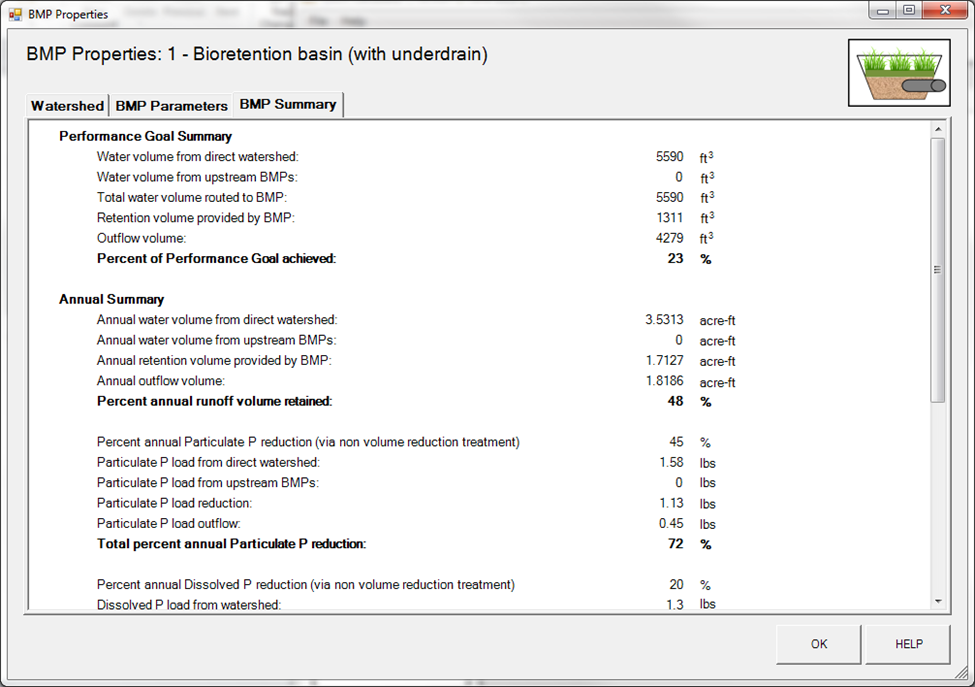Click the performance goal value 23
The height and width of the screenshot is (687, 975).
point(675,259)
